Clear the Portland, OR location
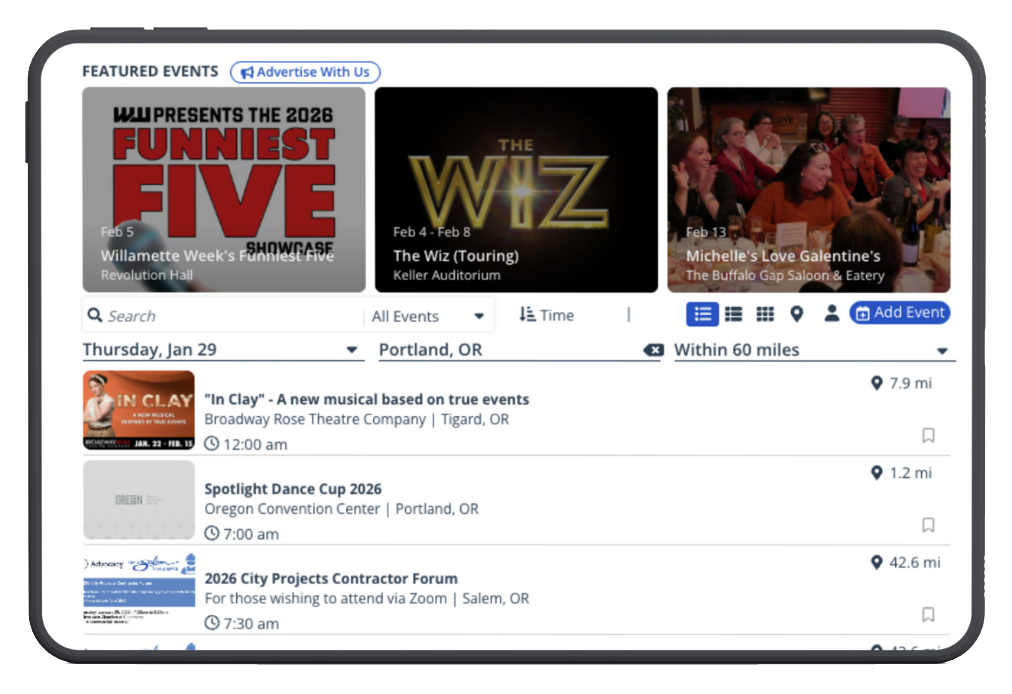The width and height of the screenshot is (1012, 694). (x=654, y=350)
